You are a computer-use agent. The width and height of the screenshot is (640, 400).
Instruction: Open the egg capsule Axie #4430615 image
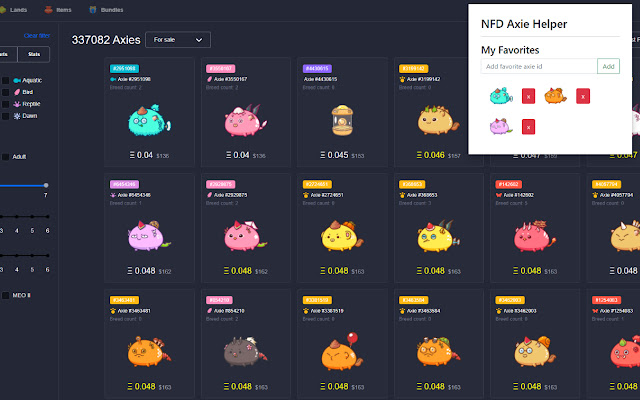(x=342, y=120)
